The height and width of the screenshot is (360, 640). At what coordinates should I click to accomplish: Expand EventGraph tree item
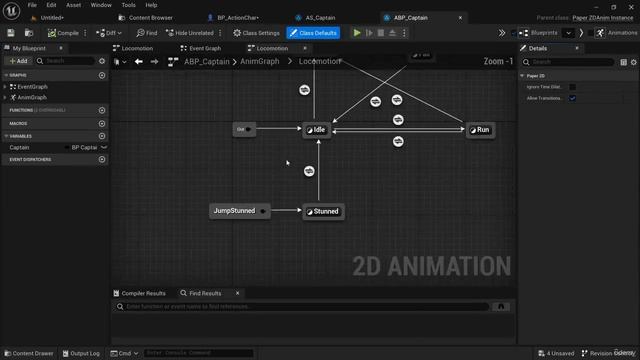[5, 87]
